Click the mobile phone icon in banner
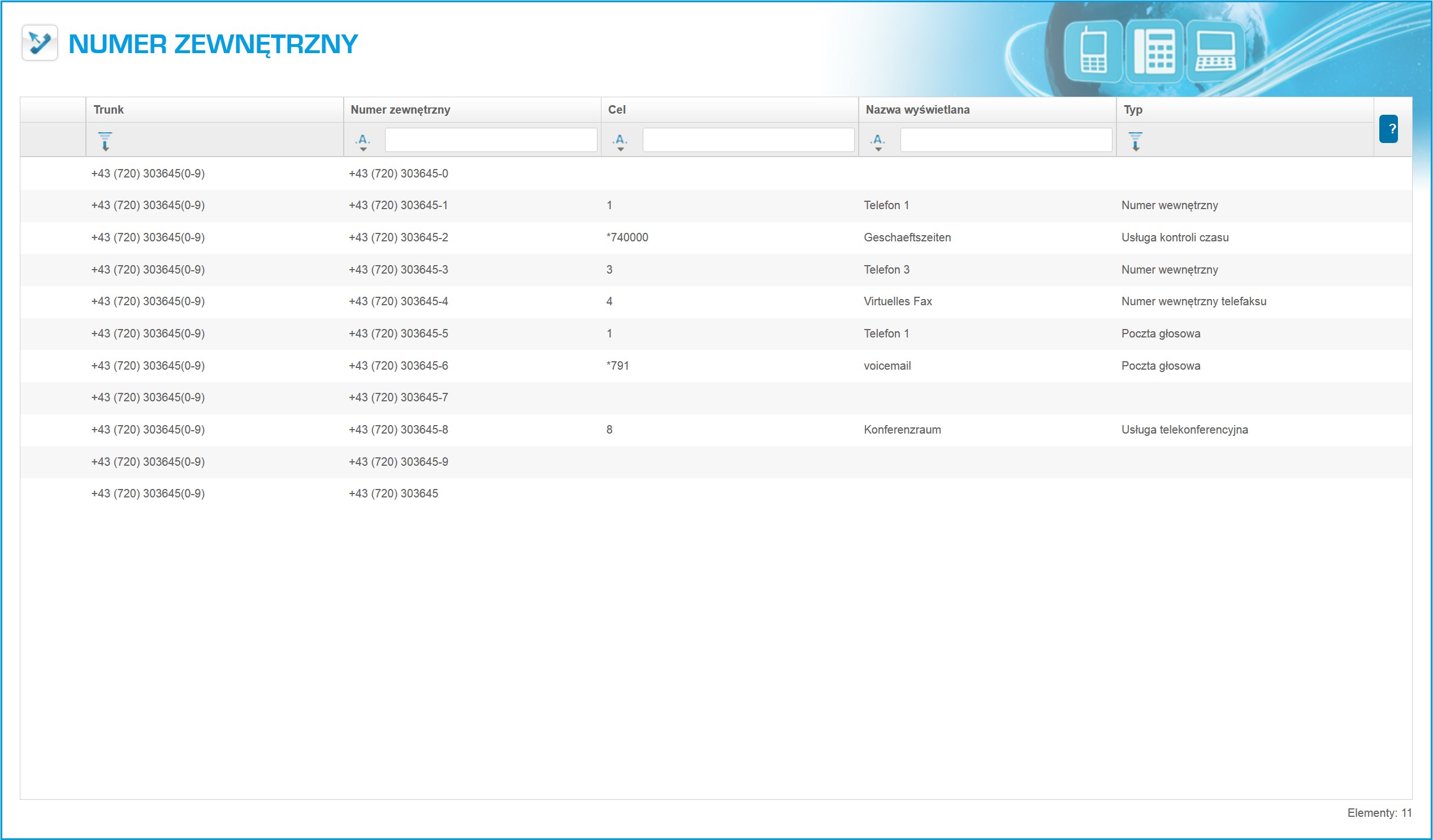The image size is (1433, 840). (x=1093, y=51)
